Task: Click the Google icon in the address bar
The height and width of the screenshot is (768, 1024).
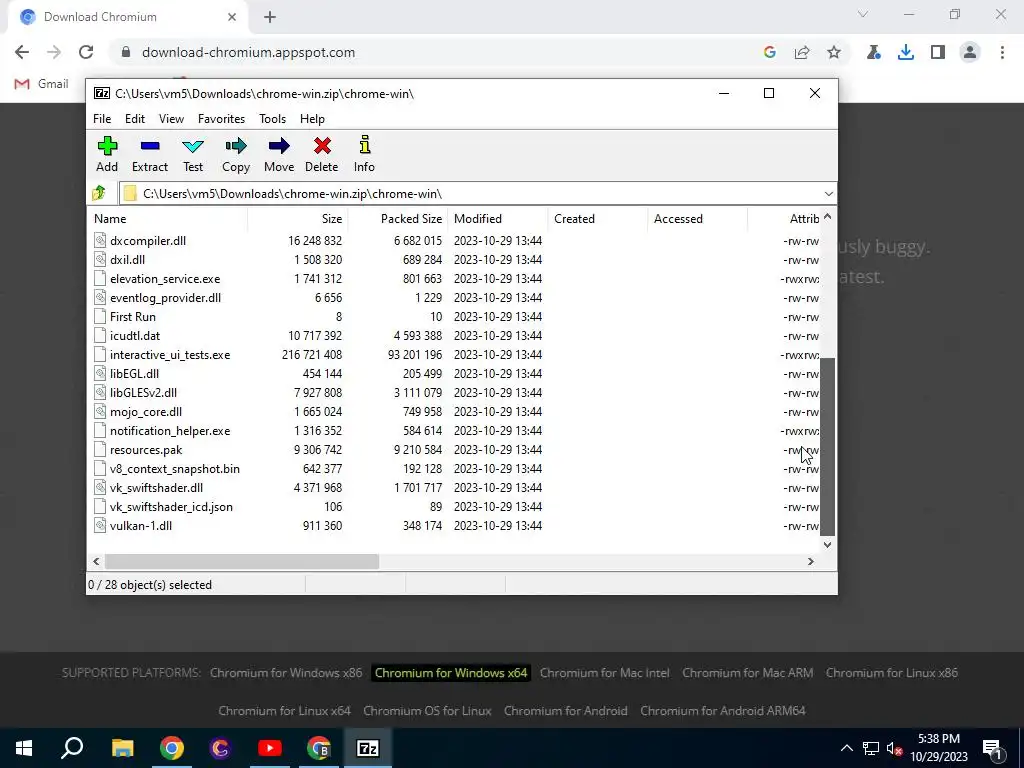Action: (770, 52)
